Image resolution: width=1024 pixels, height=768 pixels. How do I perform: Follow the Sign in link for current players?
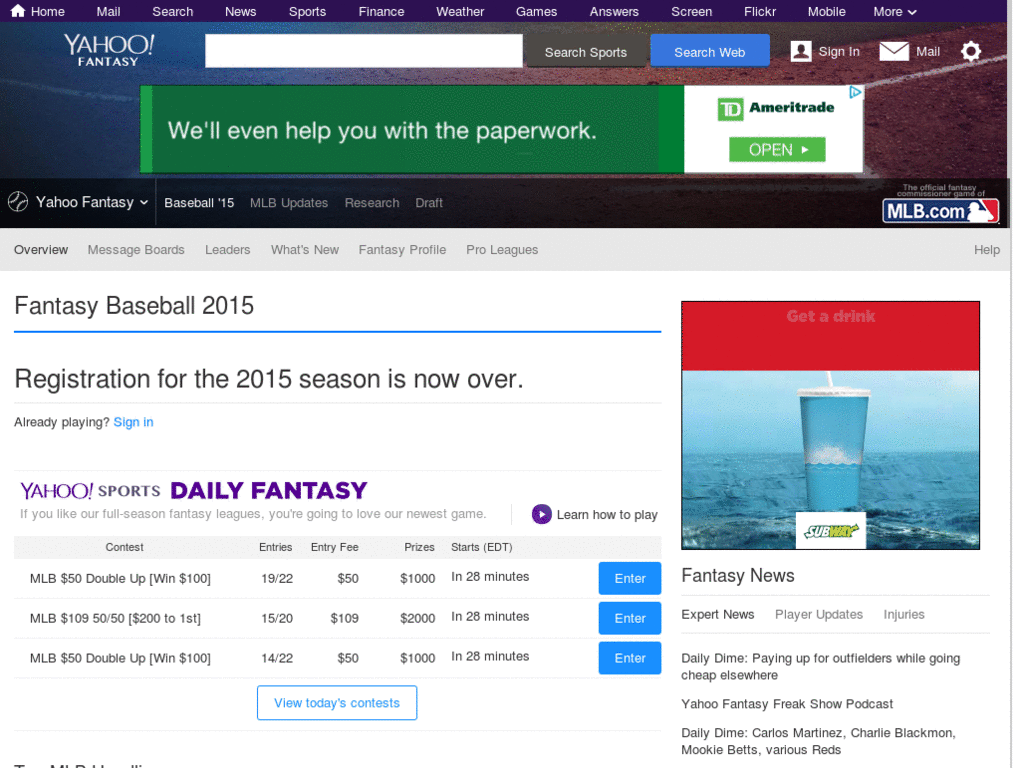click(x=133, y=421)
